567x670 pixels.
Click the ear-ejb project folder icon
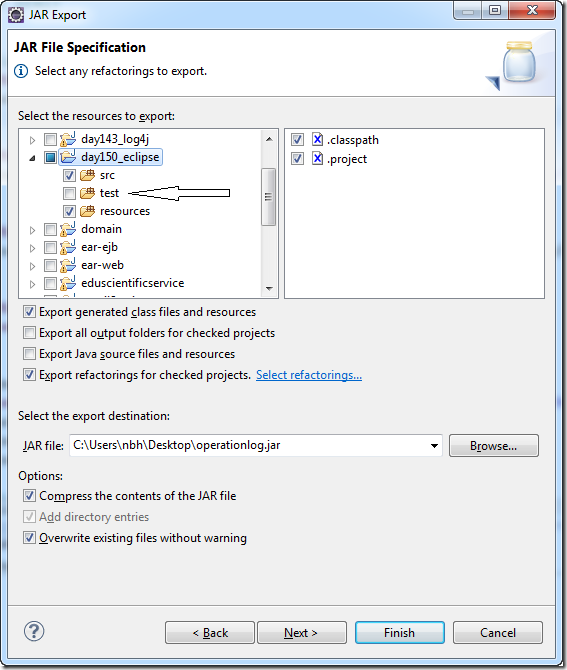[x=68, y=247]
